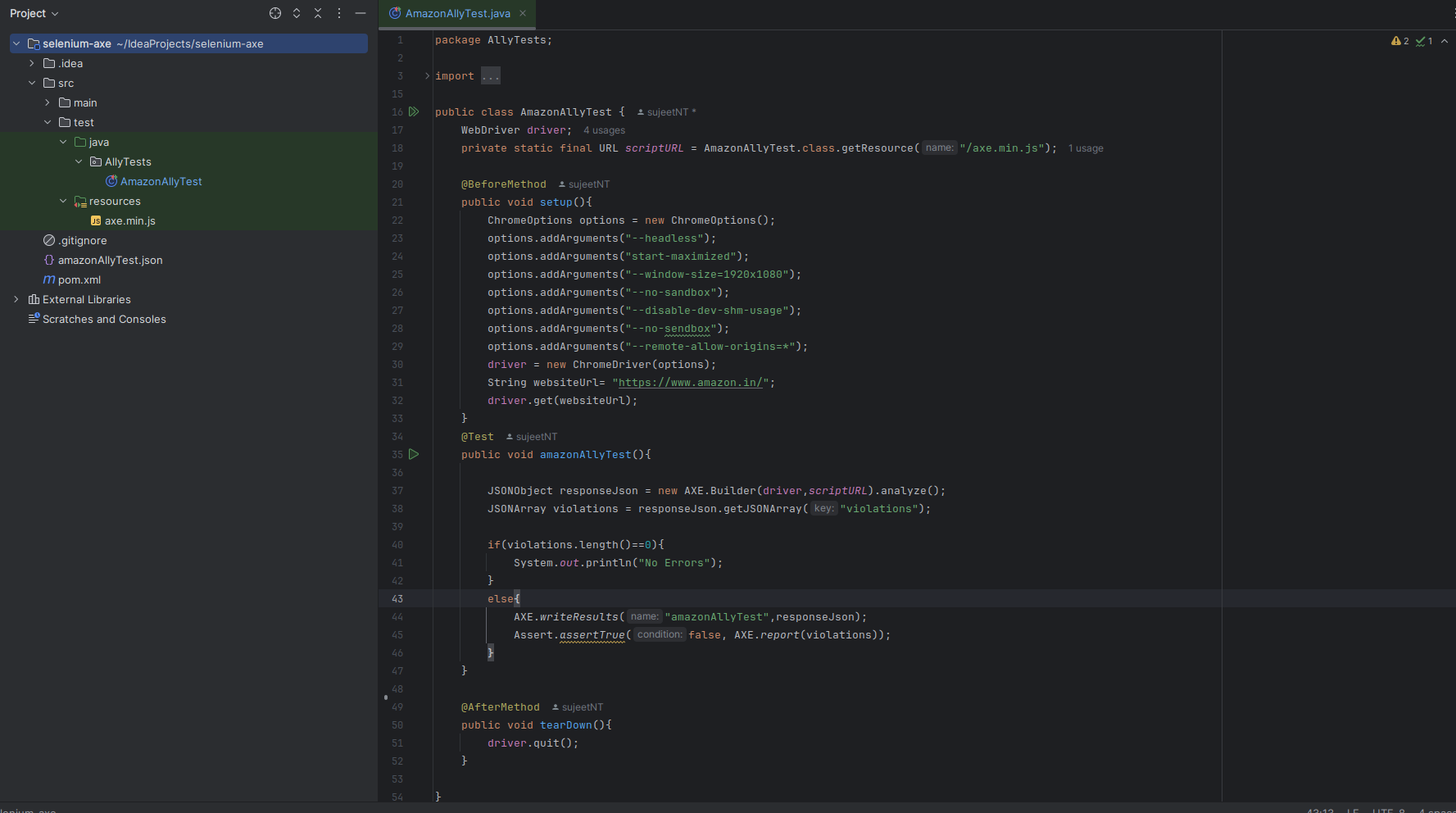Run the class via gutter icon on line 16
The image size is (1456, 813).
tap(415, 111)
